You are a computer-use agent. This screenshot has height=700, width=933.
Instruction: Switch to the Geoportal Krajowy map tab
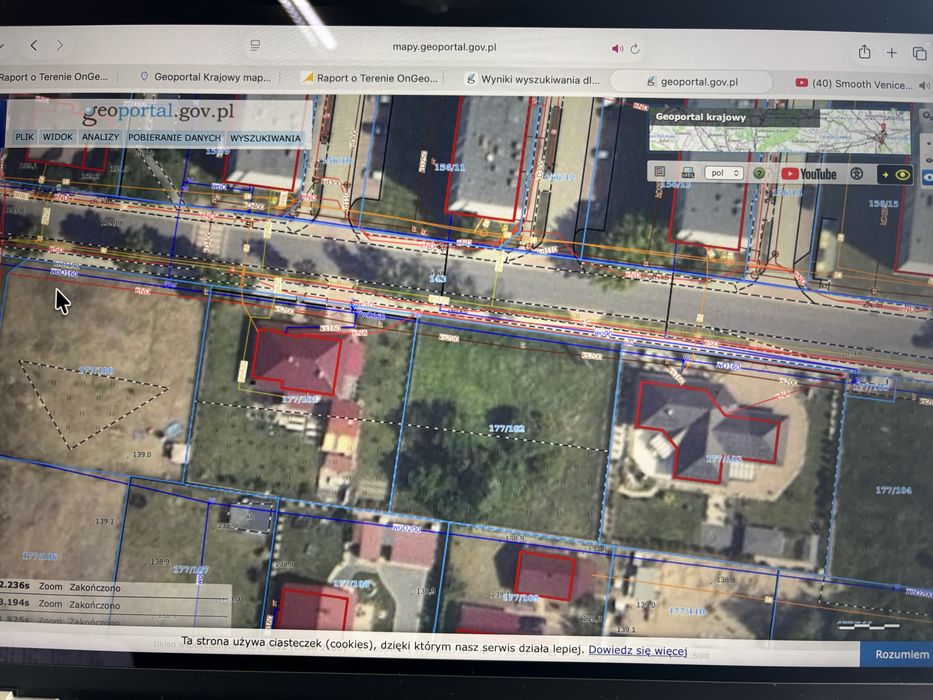point(205,77)
